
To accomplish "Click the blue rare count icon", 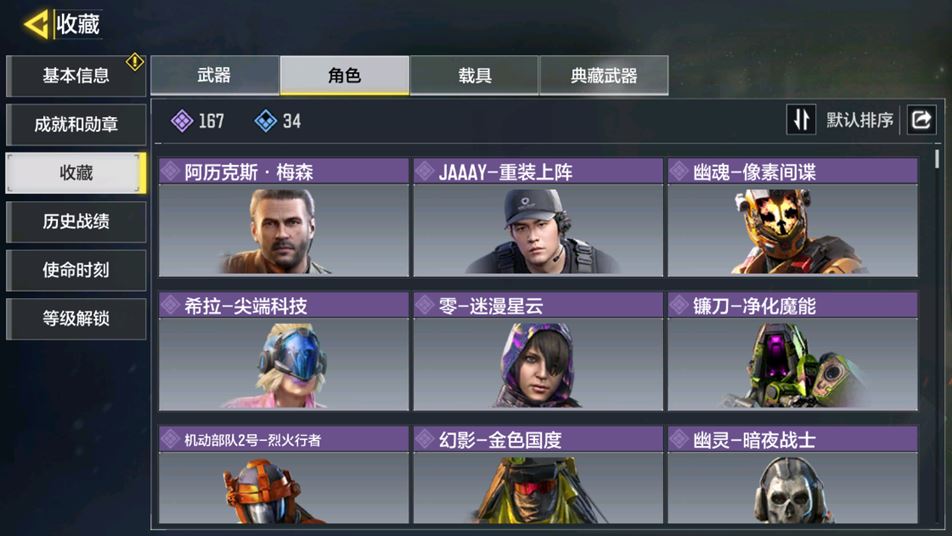I will click(266, 121).
